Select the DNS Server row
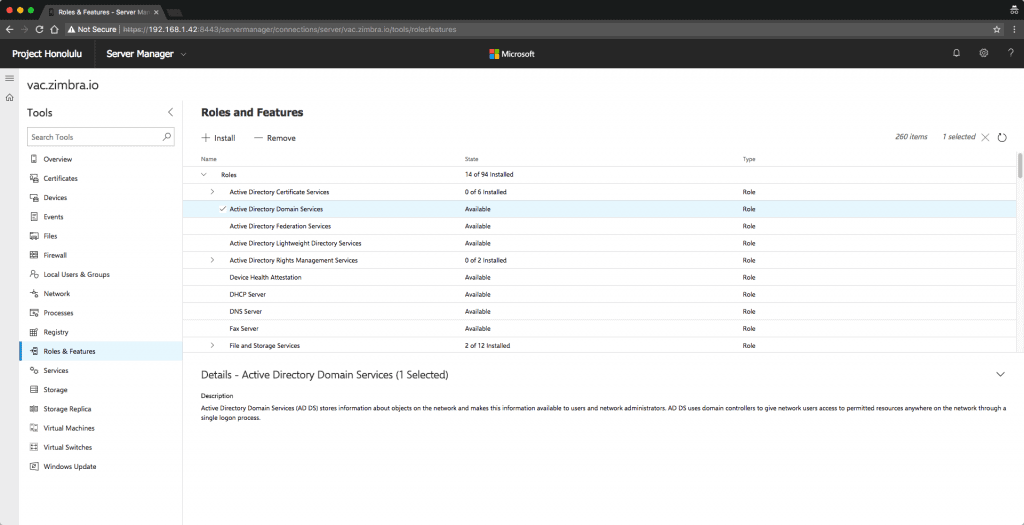 pyautogui.click(x=600, y=311)
